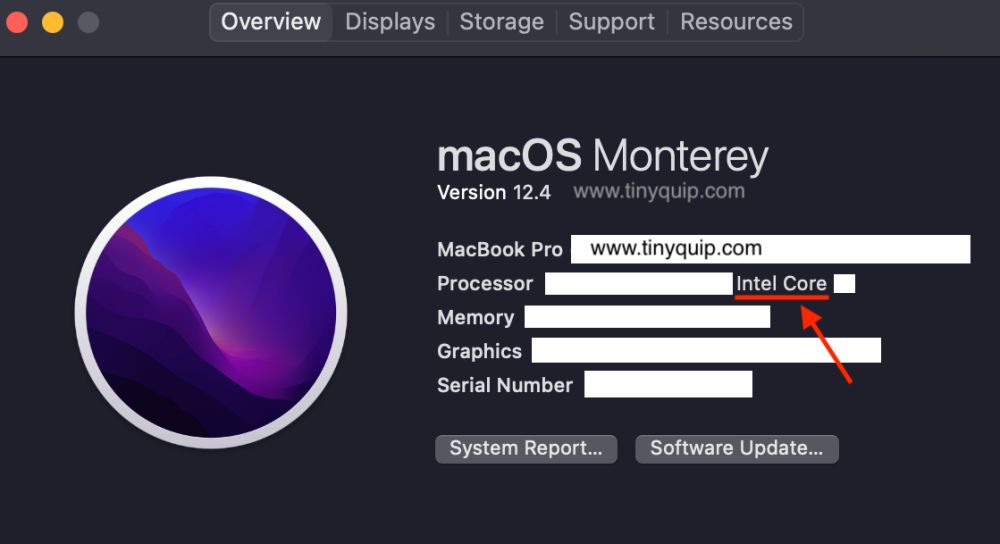
Task: Click the Graphics label
Action: coord(479,352)
